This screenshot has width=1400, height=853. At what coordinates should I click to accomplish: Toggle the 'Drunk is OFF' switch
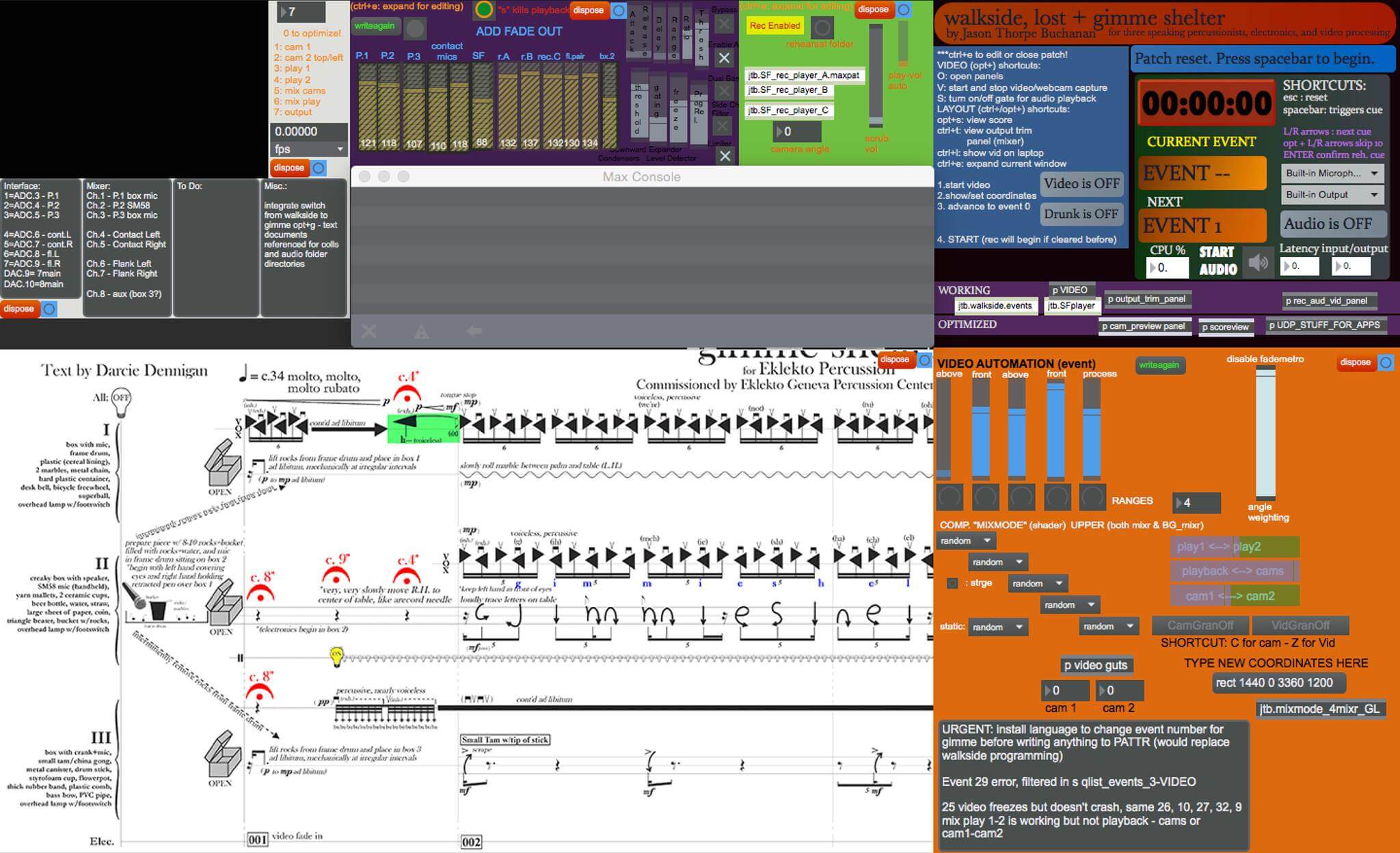[x=1081, y=214]
